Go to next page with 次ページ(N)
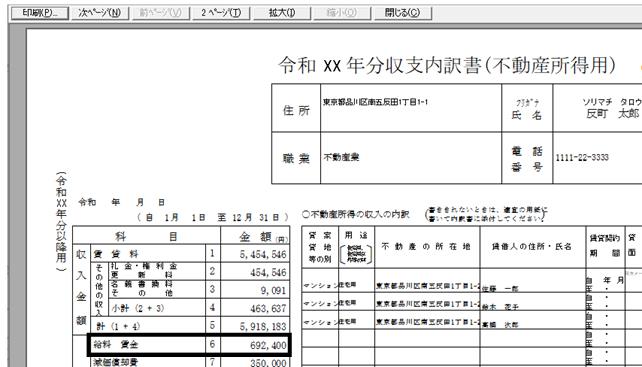The width and height of the screenshot is (642, 367). [99, 13]
